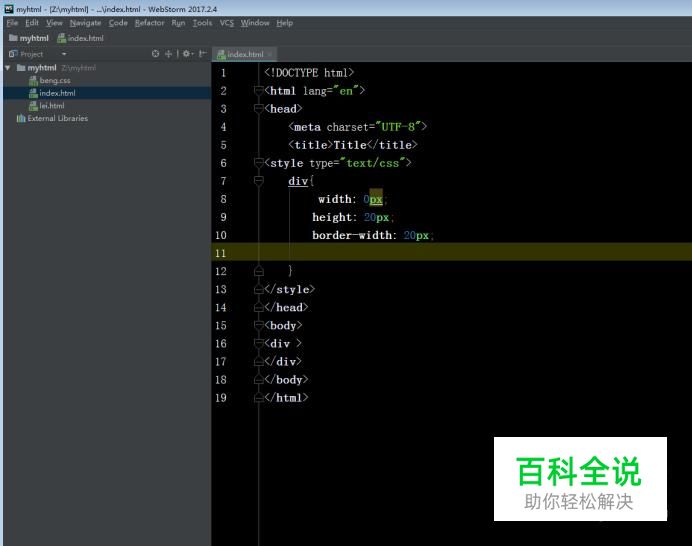The height and width of the screenshot is (546, 692).
Task: Select index.html in the project tree
Action: tap(57, 93)
